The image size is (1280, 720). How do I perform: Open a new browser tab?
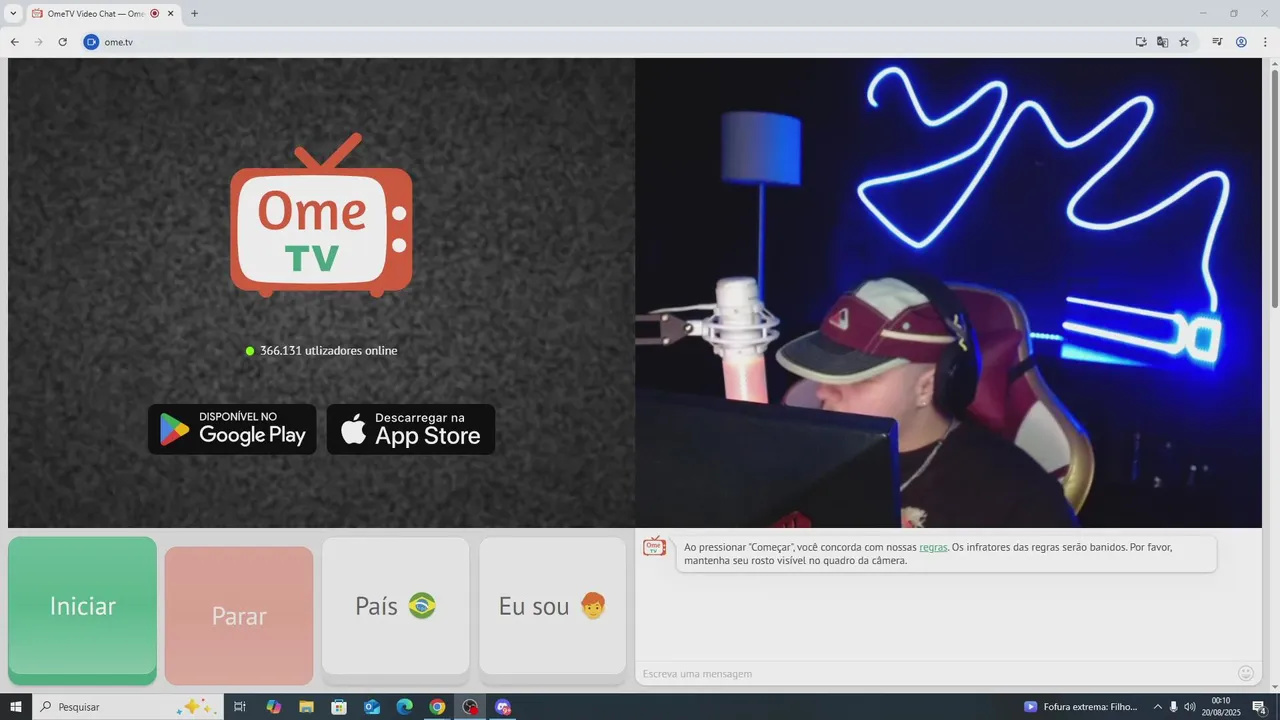click(x=194, y=14)
